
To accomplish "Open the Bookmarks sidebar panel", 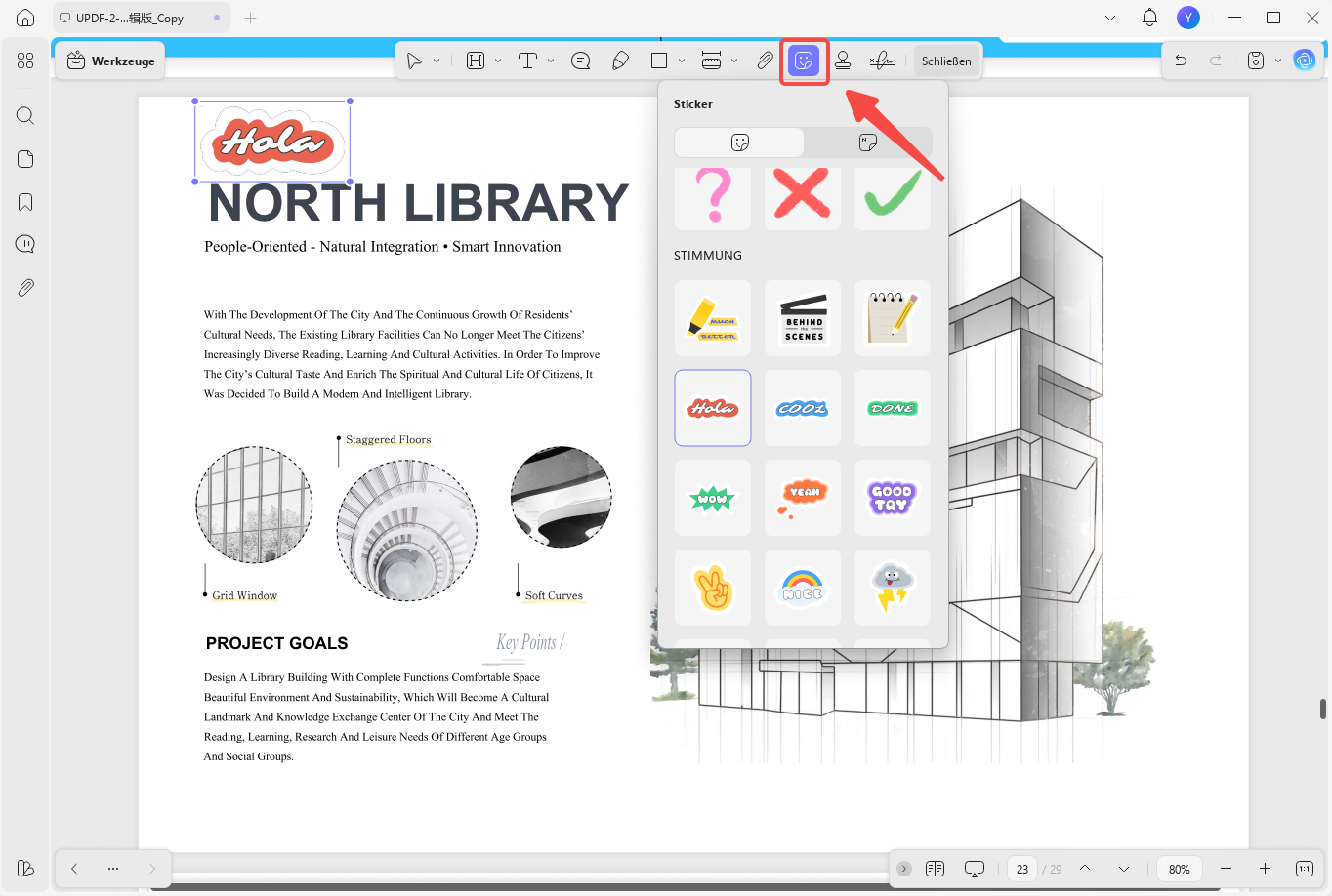I will tap(25, 202).
